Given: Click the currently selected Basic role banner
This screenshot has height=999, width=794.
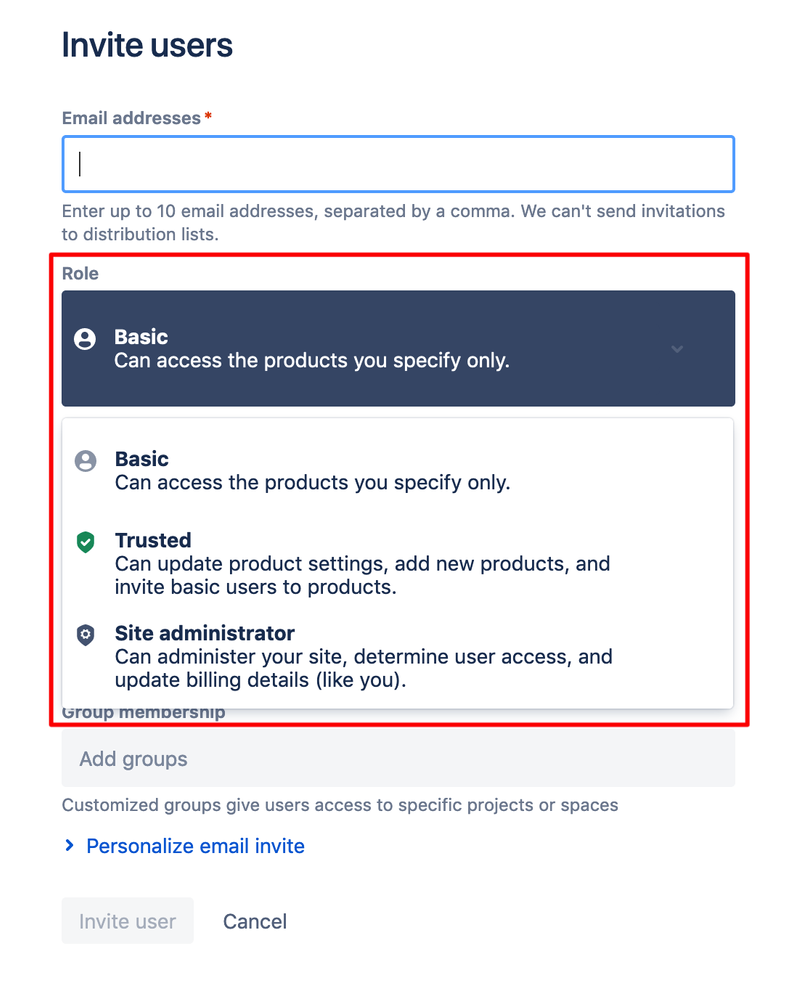Looking at the screenshot, I should point(398,349).
